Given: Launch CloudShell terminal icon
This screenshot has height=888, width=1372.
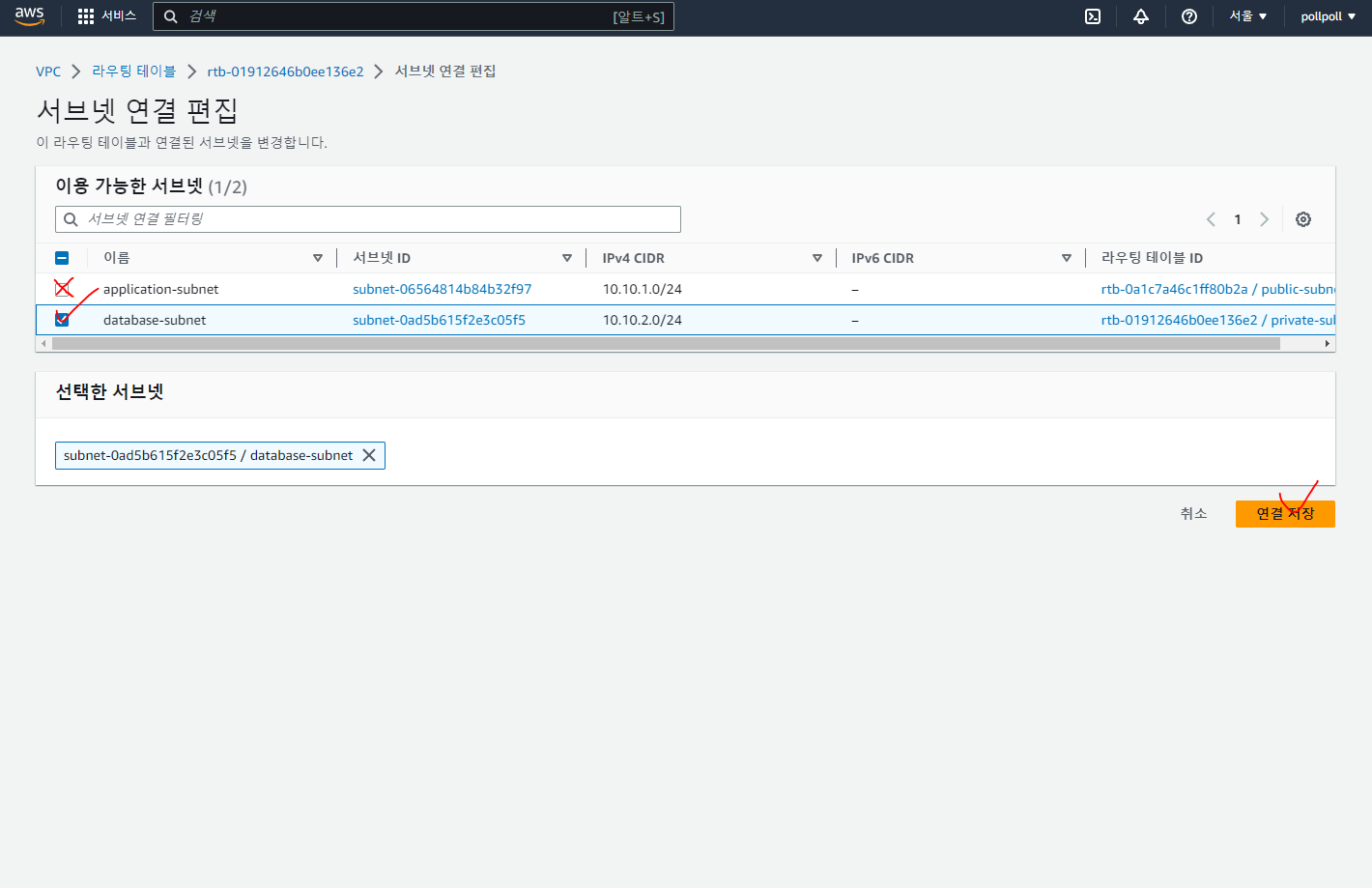Looking at the screenshot, I should 1093,16.
